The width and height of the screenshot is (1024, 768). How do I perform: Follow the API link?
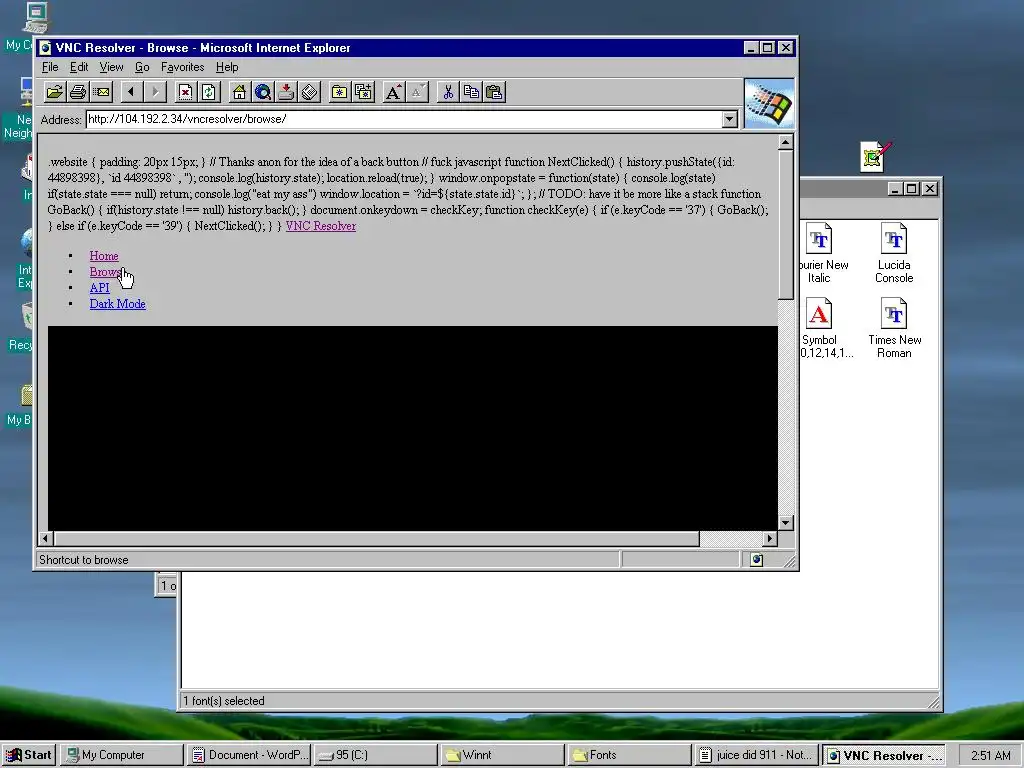[x=99, y=288]
